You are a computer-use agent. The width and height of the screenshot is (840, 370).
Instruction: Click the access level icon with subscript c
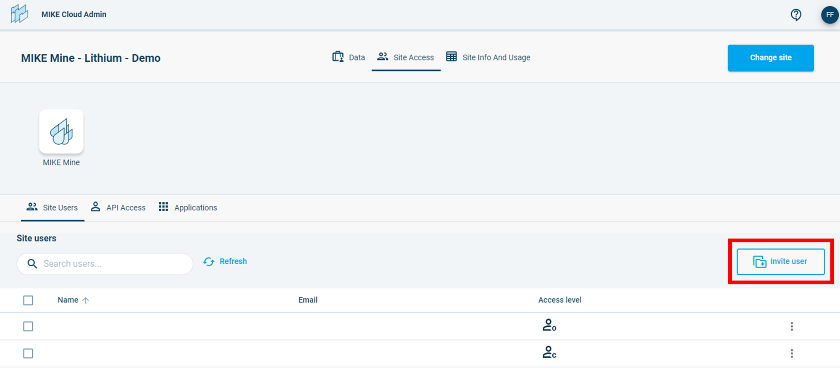coord(549,353)
